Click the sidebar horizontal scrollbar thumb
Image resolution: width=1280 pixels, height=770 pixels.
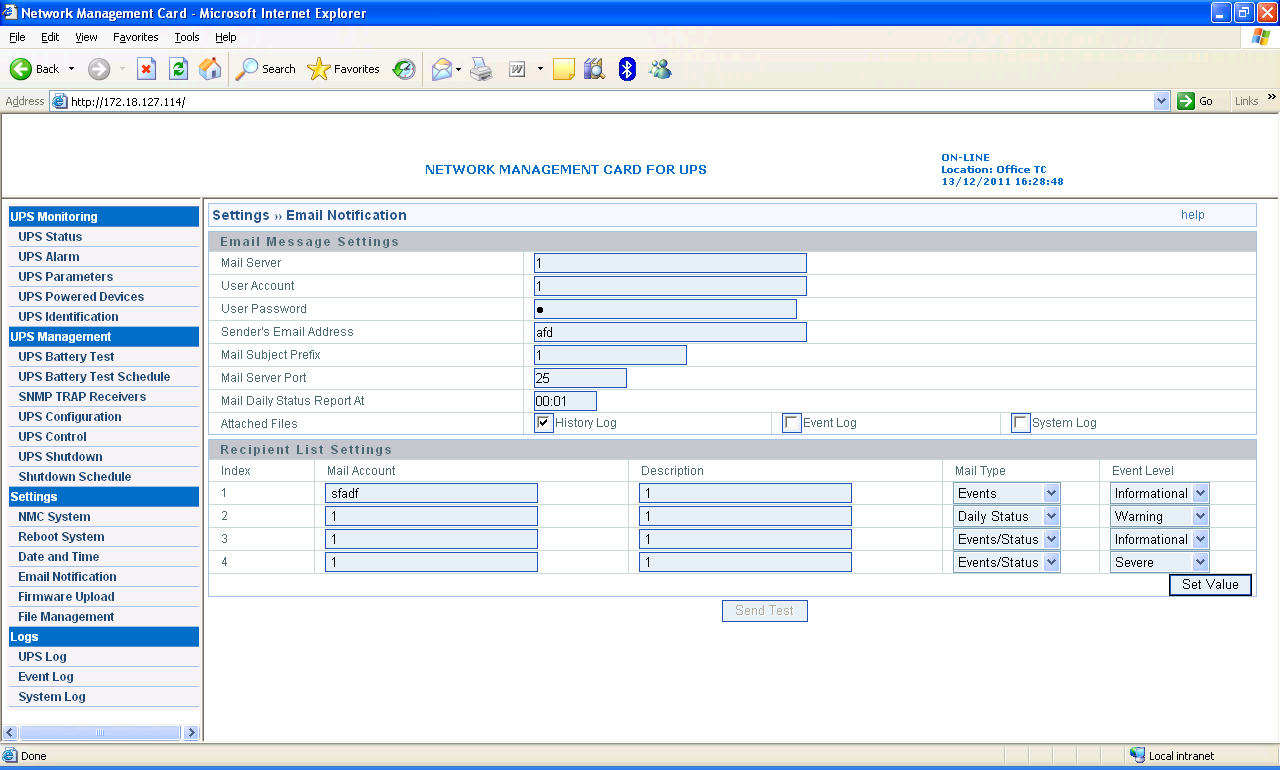[x=99, y=733]
